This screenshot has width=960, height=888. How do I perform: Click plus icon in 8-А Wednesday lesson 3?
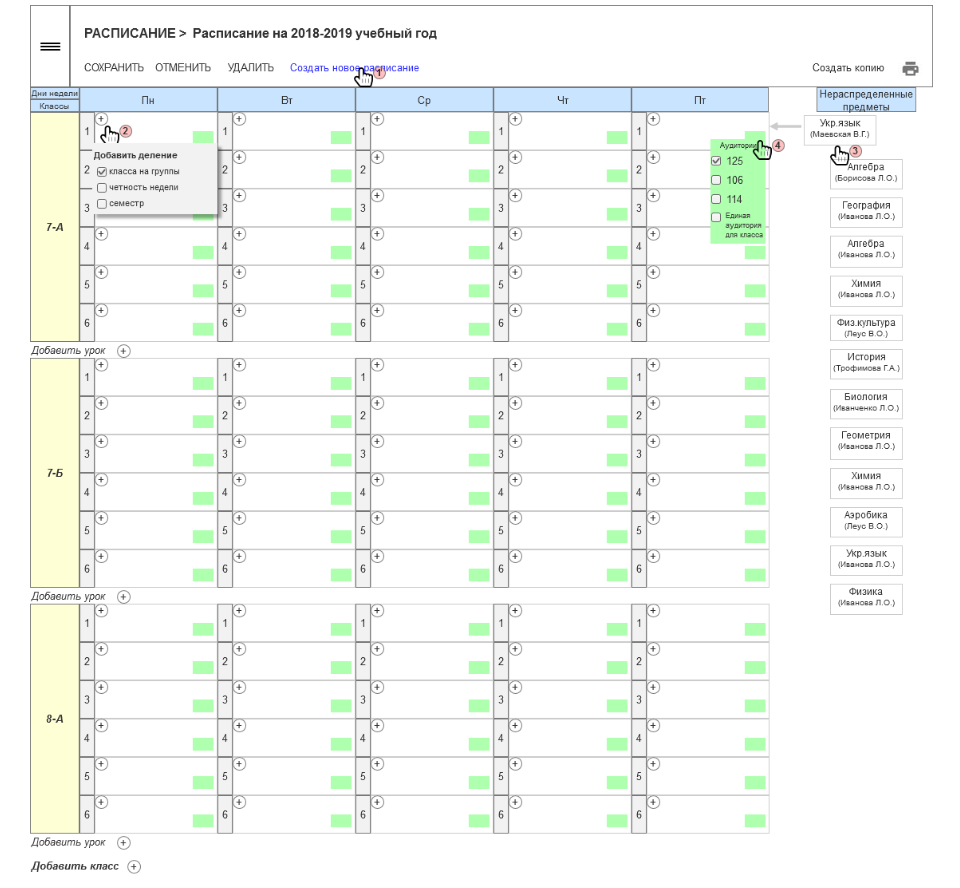(x=378, y=687)
